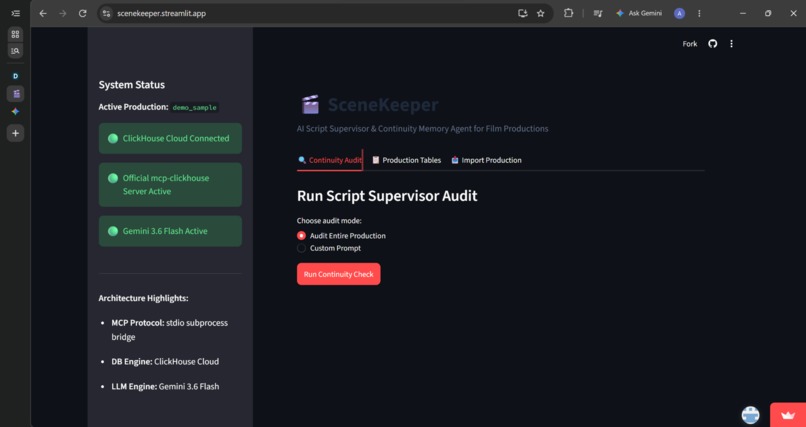View site information icon in address bar
The width and height of the screenshot is (806, 427).
tap(106, 13)
